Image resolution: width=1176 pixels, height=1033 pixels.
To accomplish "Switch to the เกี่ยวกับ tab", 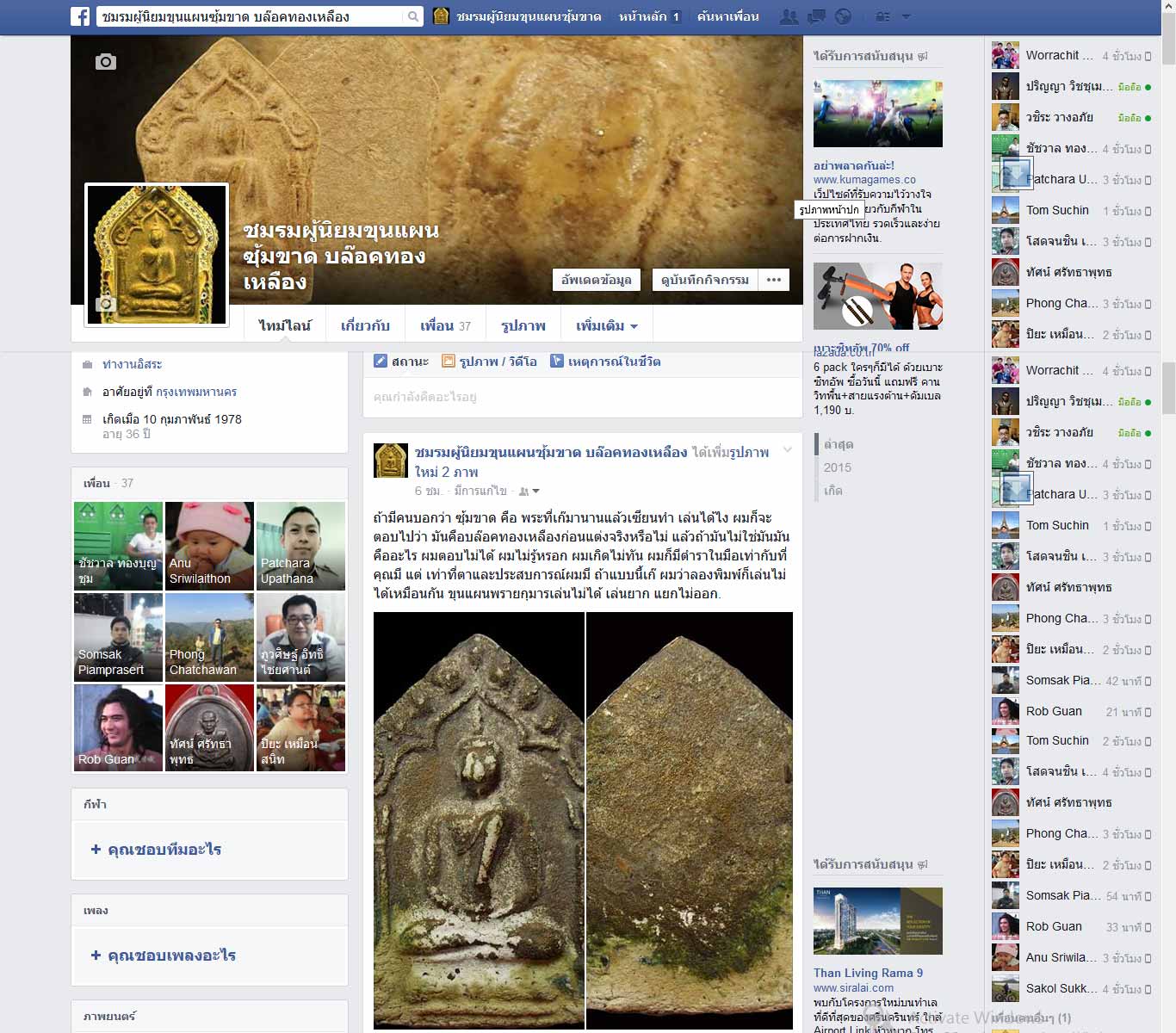I will coord(365,326).
